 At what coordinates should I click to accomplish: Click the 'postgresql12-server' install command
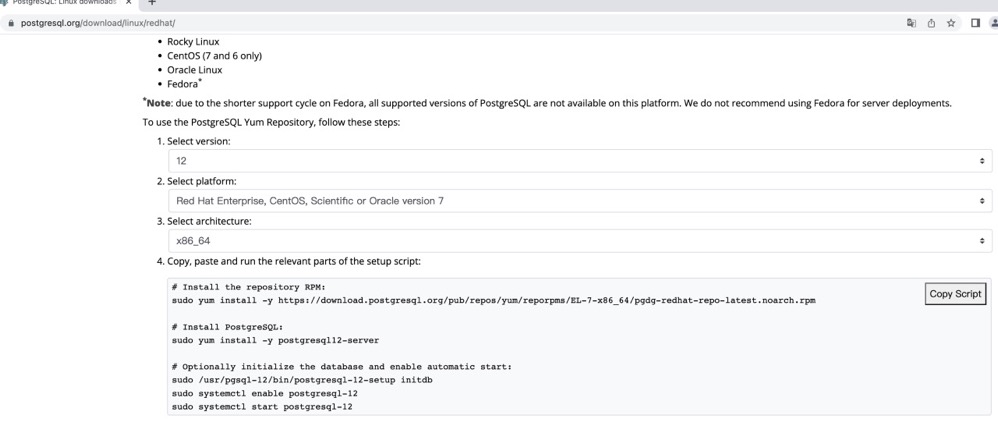coord(275,340)
